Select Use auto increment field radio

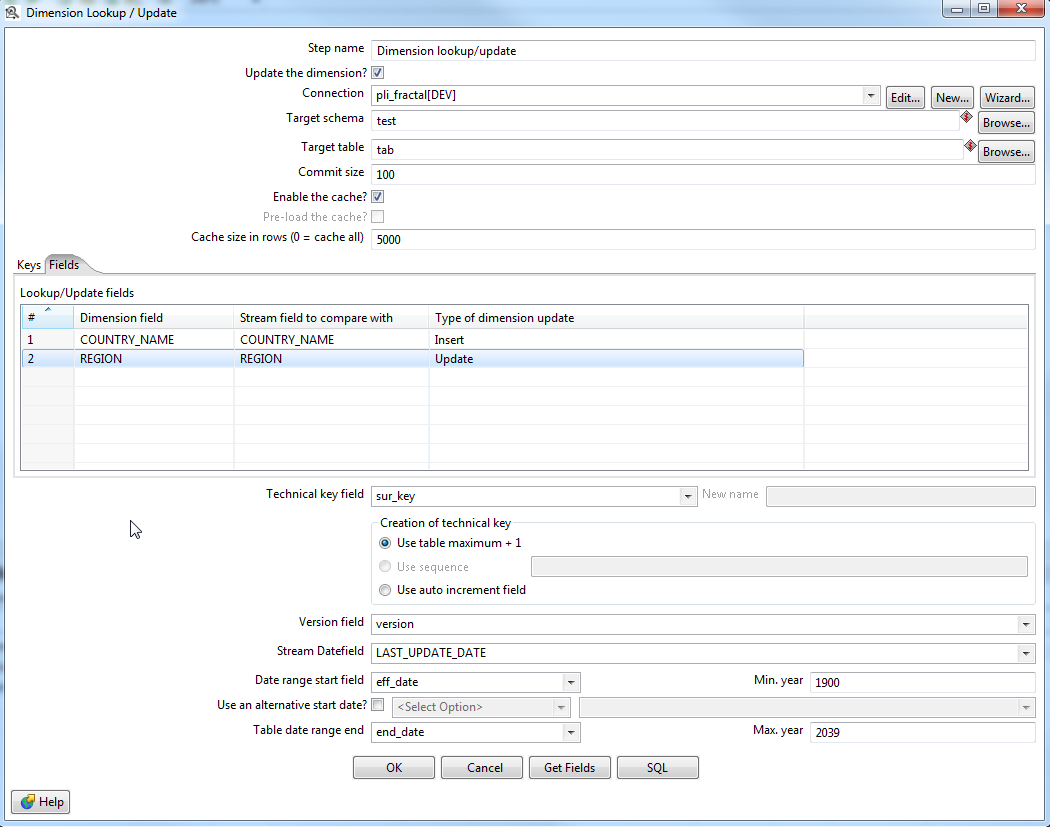385,590
